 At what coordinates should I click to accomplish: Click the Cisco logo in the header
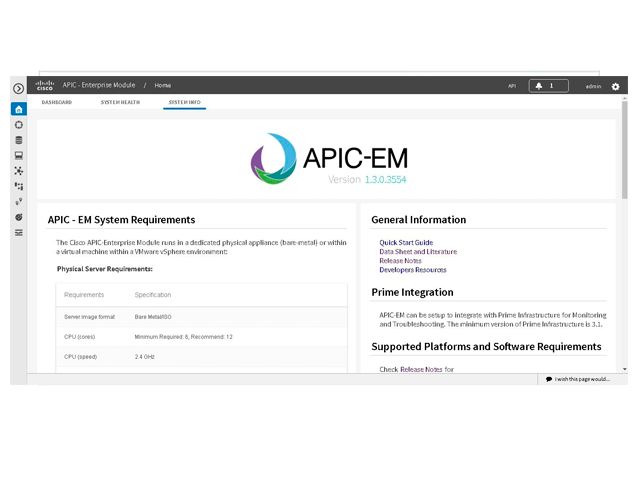(45, 86)
